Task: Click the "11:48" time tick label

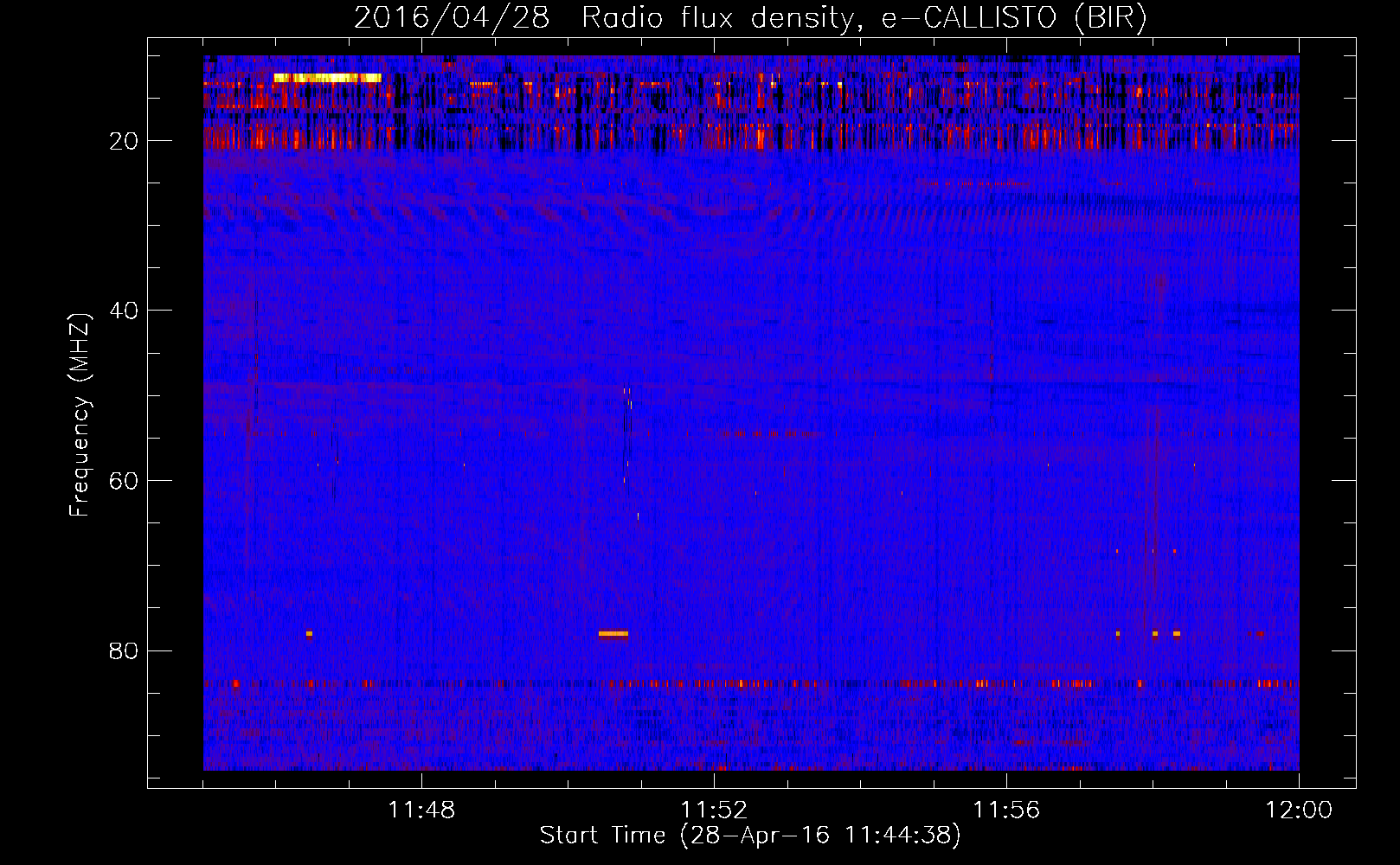Action: [x=421, y=811]
